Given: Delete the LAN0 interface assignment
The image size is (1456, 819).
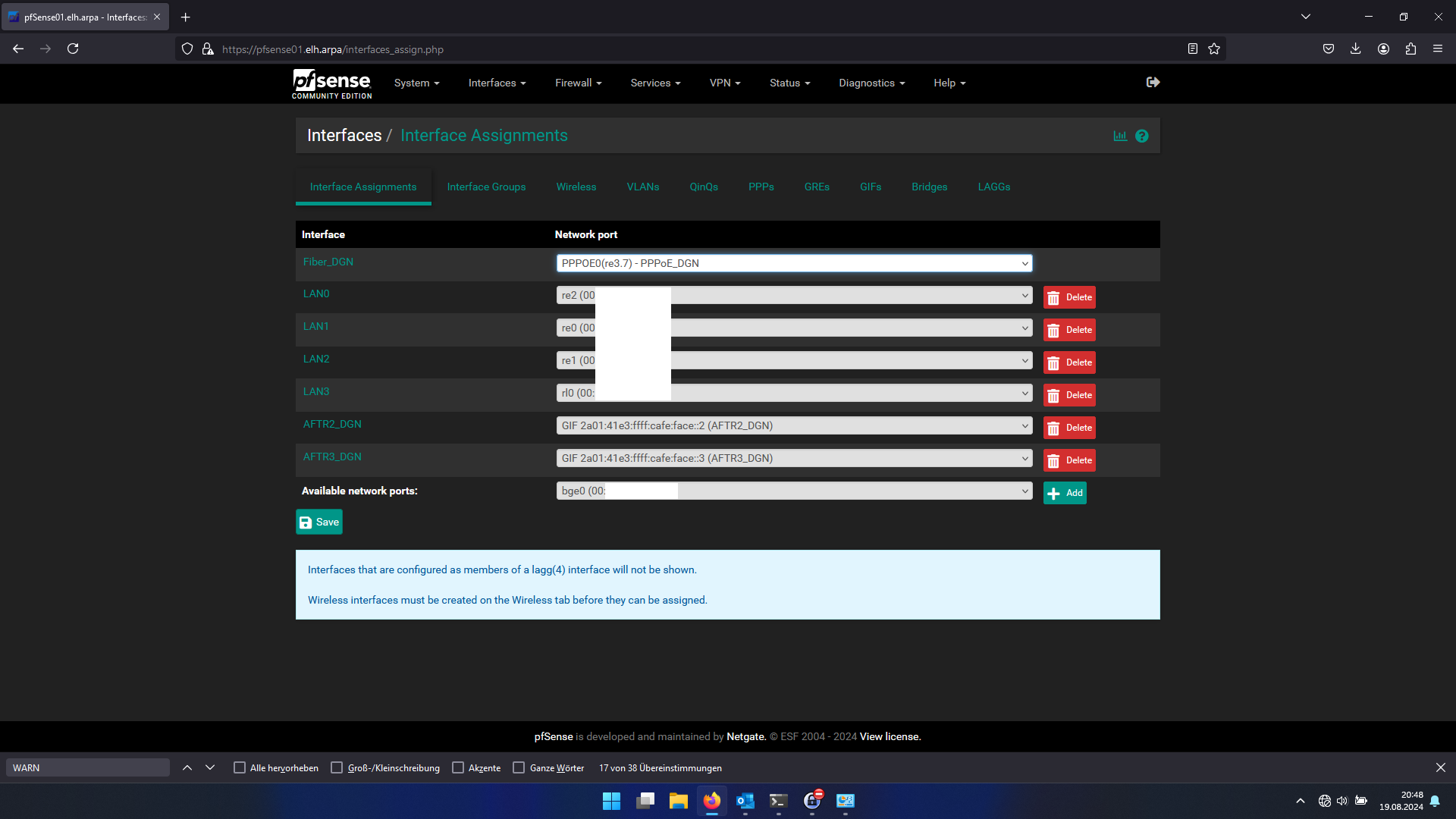Looking at the screenshot, I should (x=1069, y=297).
